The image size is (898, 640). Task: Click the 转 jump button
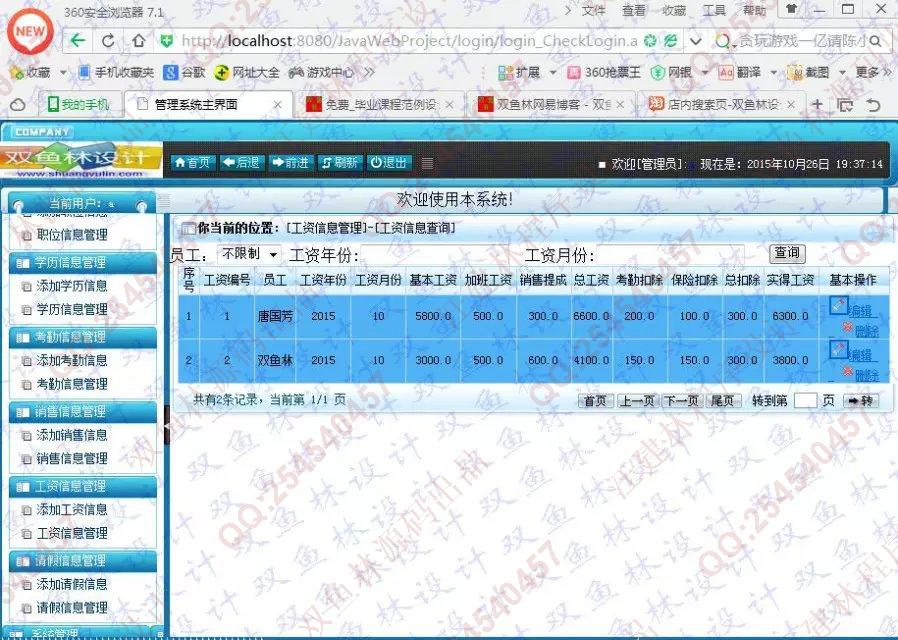point(861,401)
